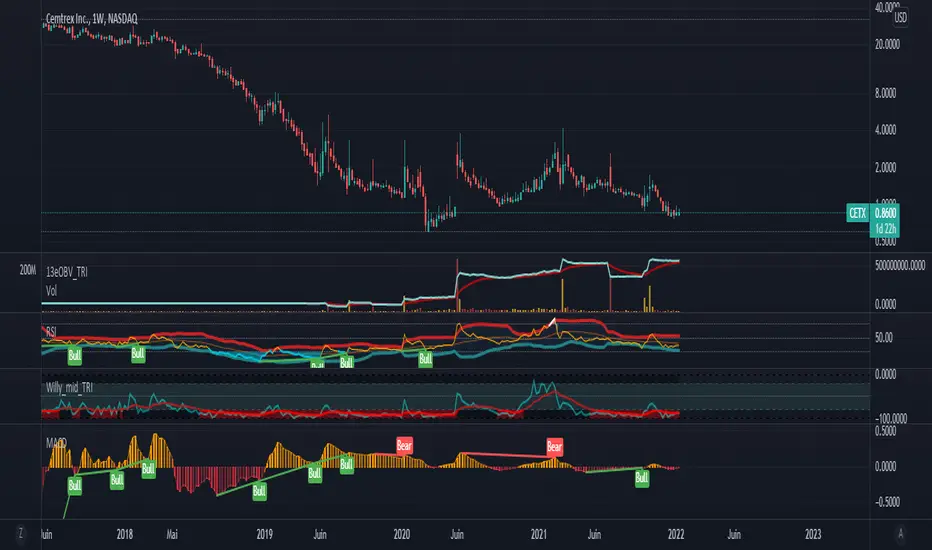
Task: Click the -100.0000 Willy scale label
Action: coord(891,419)
